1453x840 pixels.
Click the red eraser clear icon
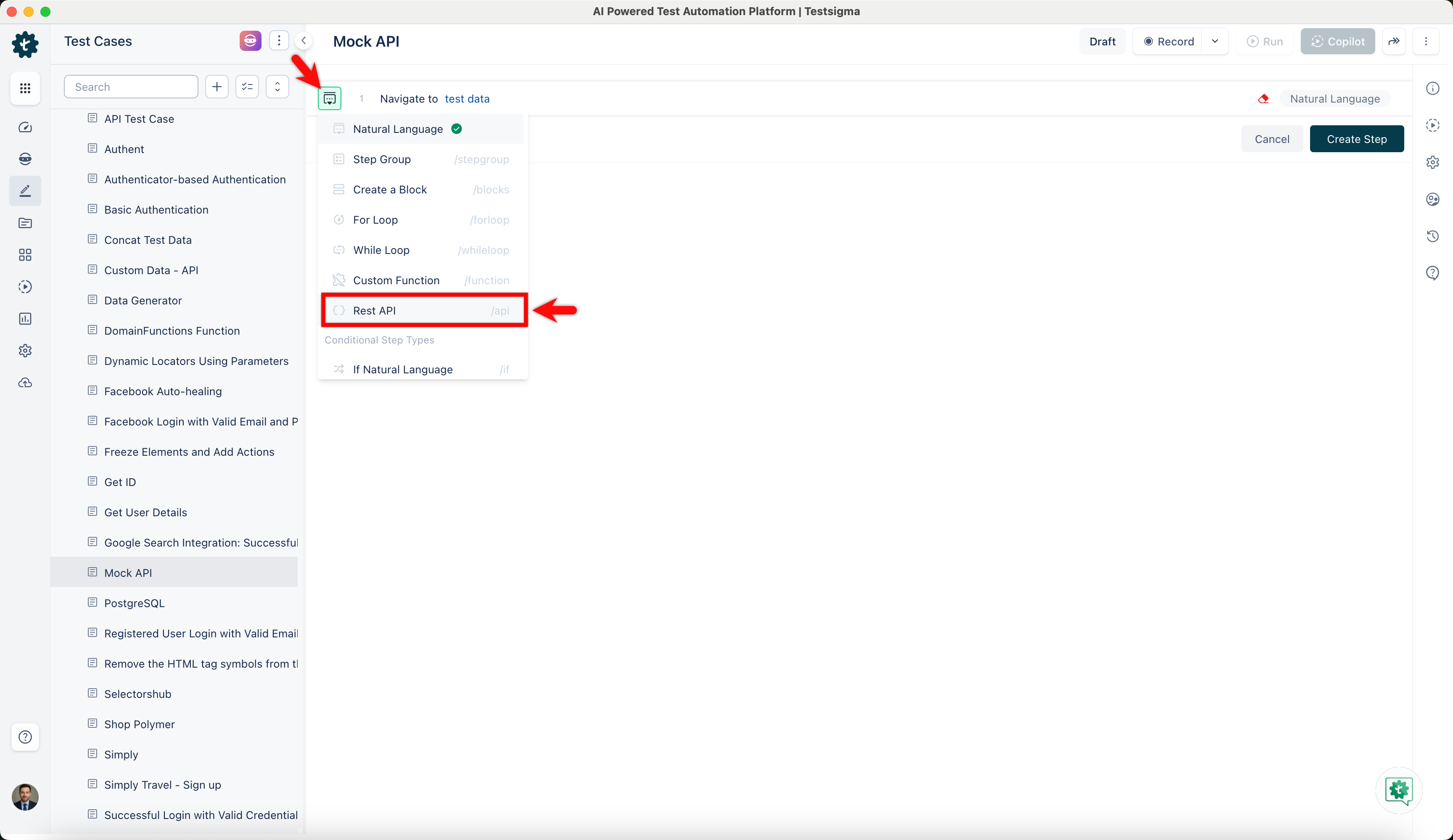tap(1263, 98)
